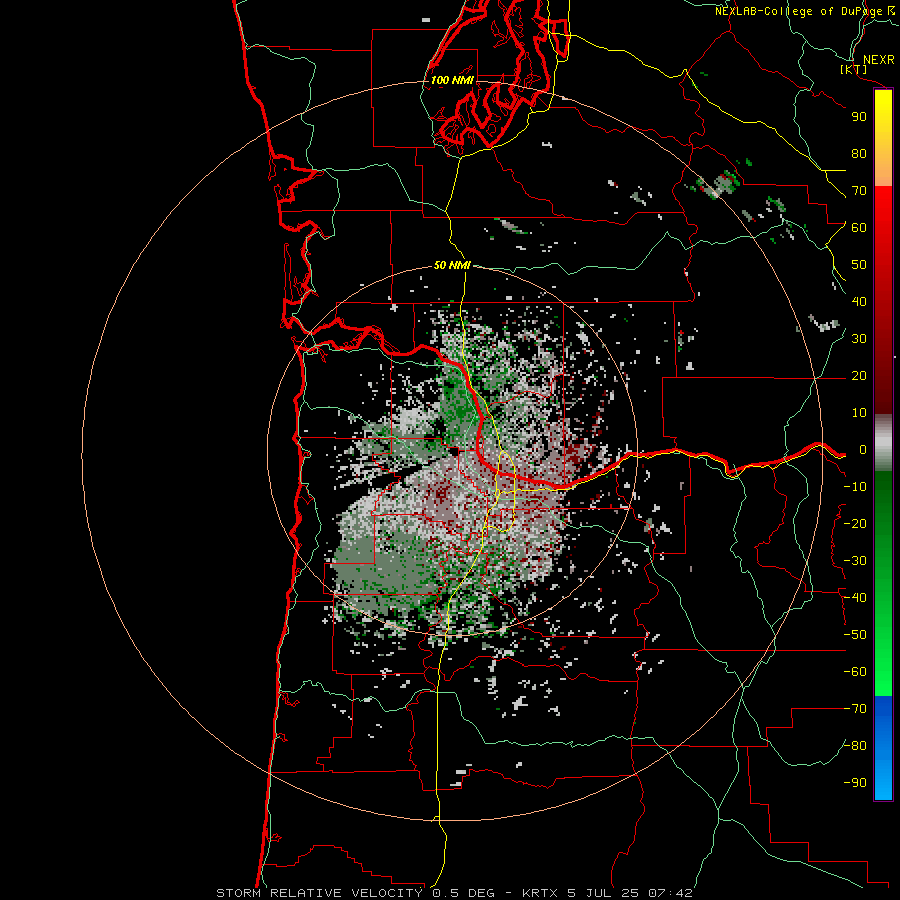Screen dimensions: 900x900
Task: Click the -90 label on the velocity scale
Action: click(855, 783)
